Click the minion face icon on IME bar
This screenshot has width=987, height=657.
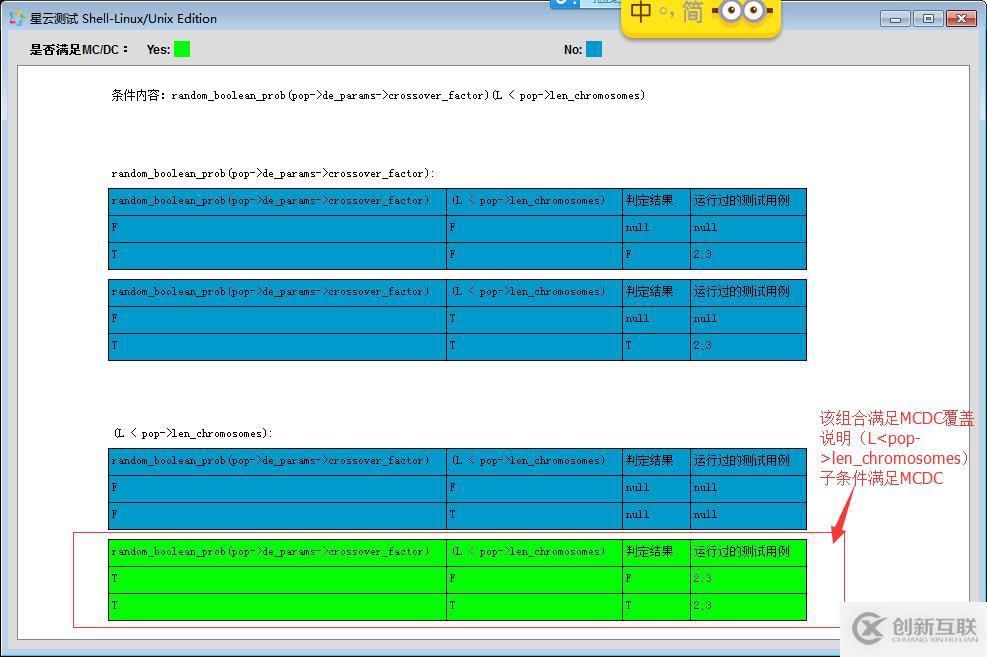[742, 11]
